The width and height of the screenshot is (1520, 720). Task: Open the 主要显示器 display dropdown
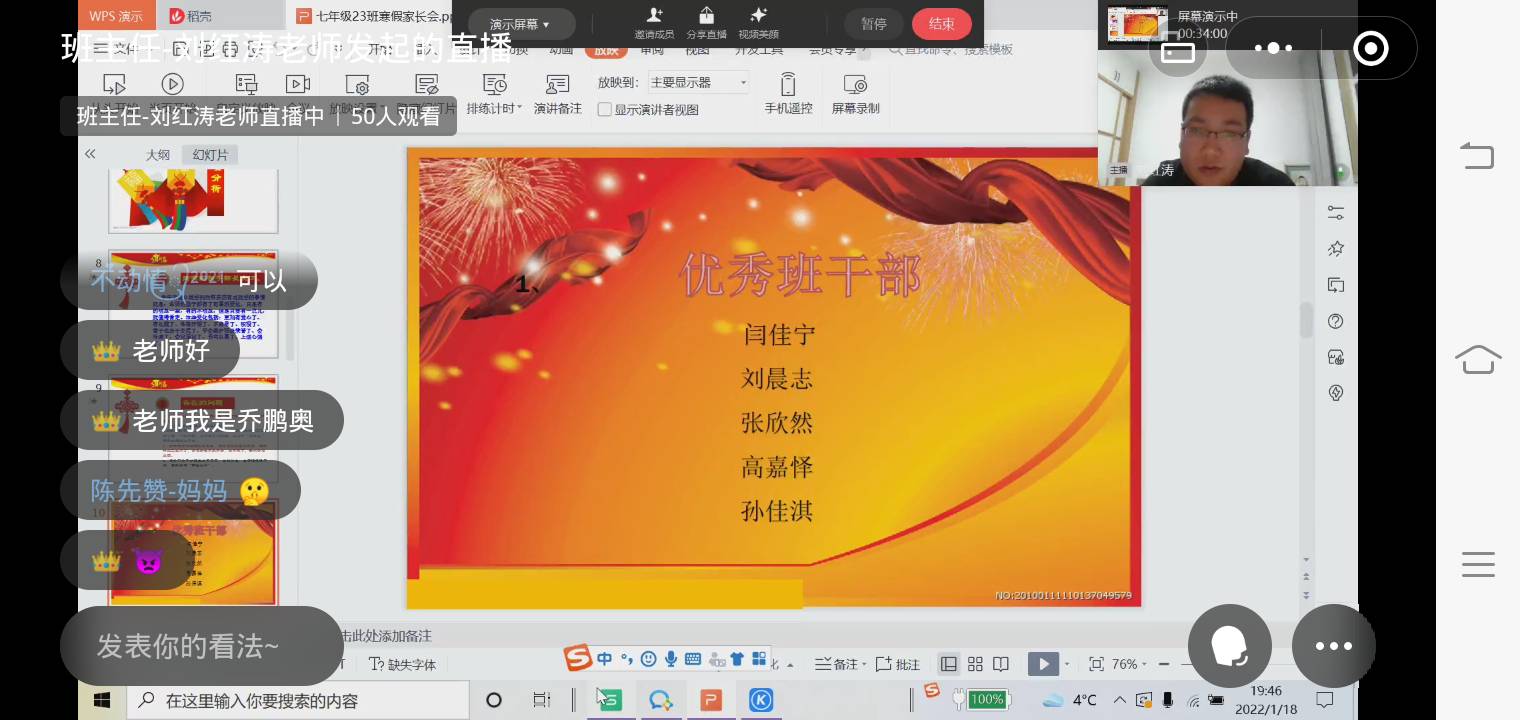698,82
